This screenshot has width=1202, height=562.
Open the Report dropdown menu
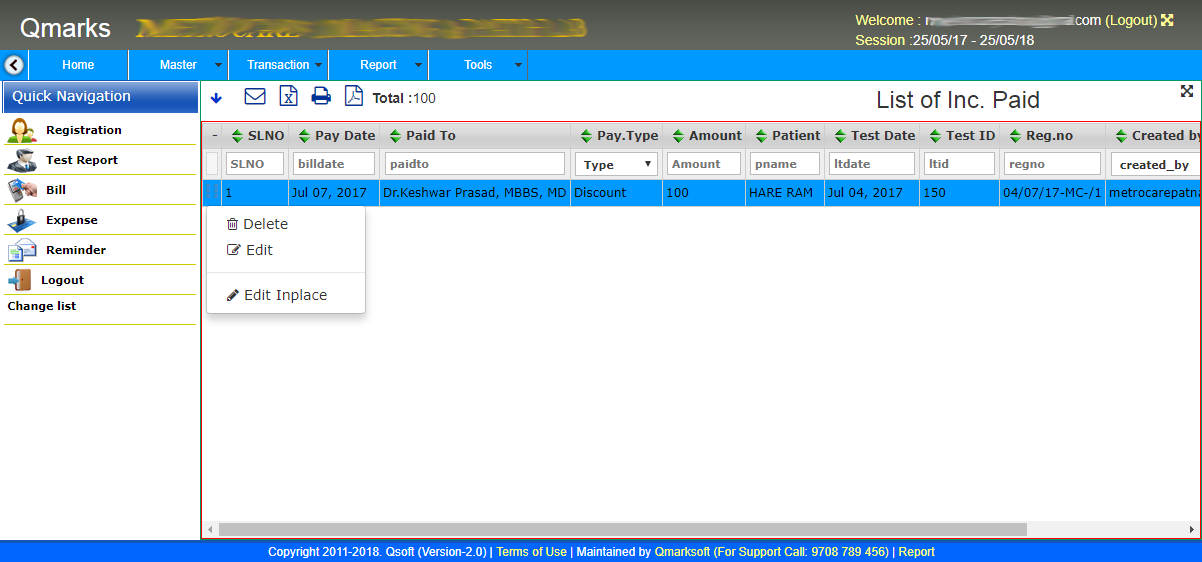pyautogui.click(x=379, y=65)
